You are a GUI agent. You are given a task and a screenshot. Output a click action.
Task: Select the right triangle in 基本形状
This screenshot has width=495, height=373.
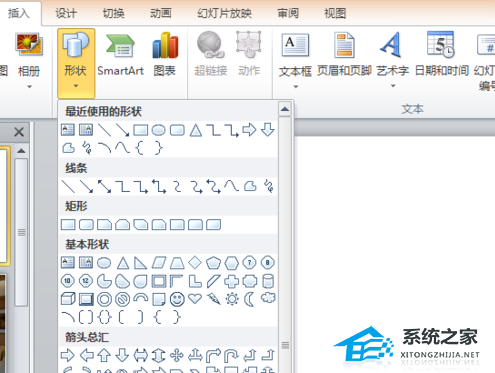pyautogui.click(x=140, y=263)
